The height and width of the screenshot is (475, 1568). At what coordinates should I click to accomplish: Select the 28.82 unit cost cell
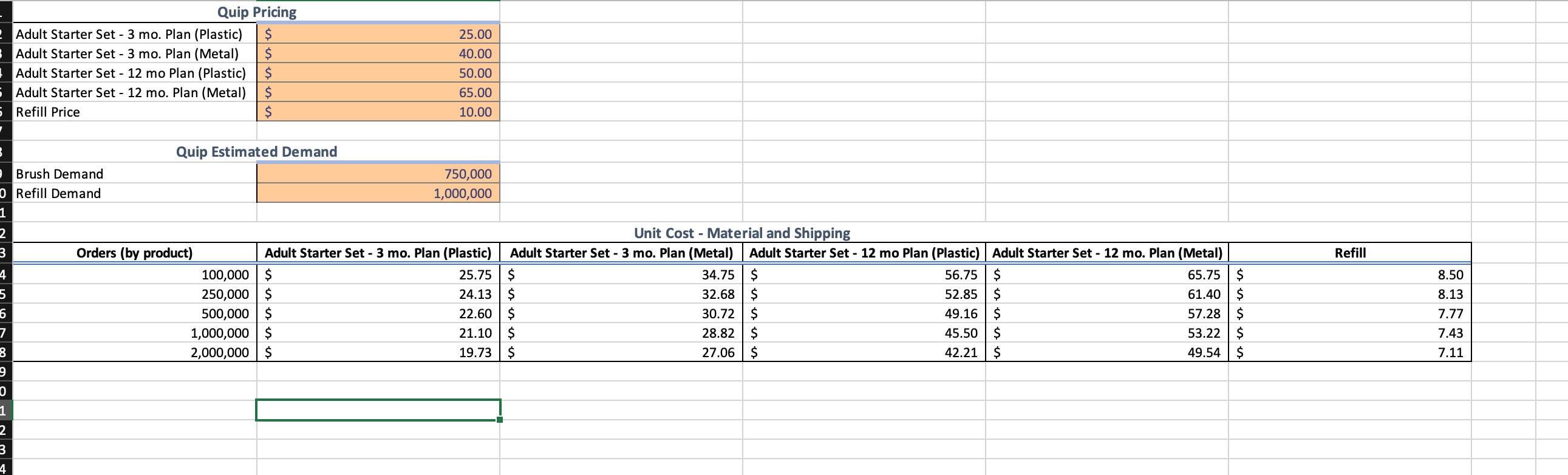click(x=621, y=333)
